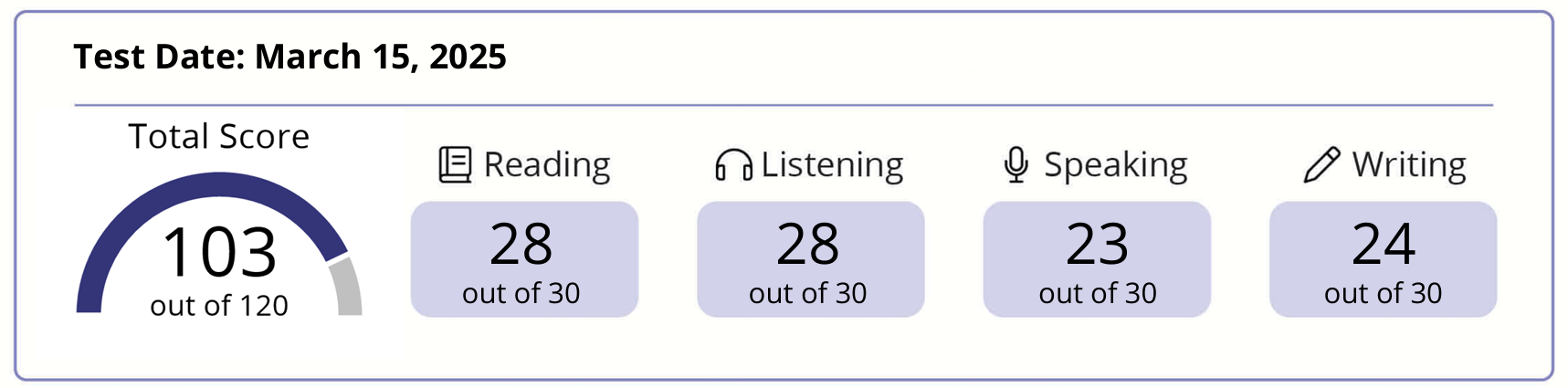This screenshot has width=1568, height=388.
Task: Select the Listening label
Action: (832, 164)
